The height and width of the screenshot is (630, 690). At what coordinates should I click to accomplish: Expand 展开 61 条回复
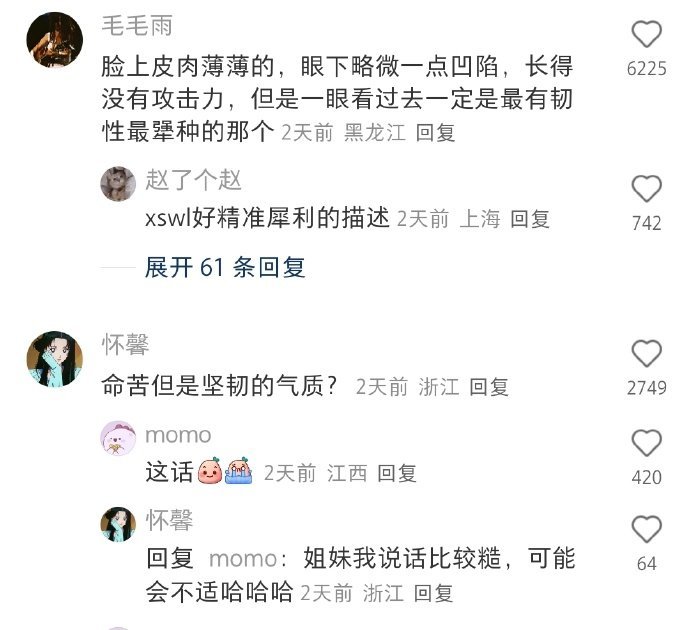click(x=225, y=267)
